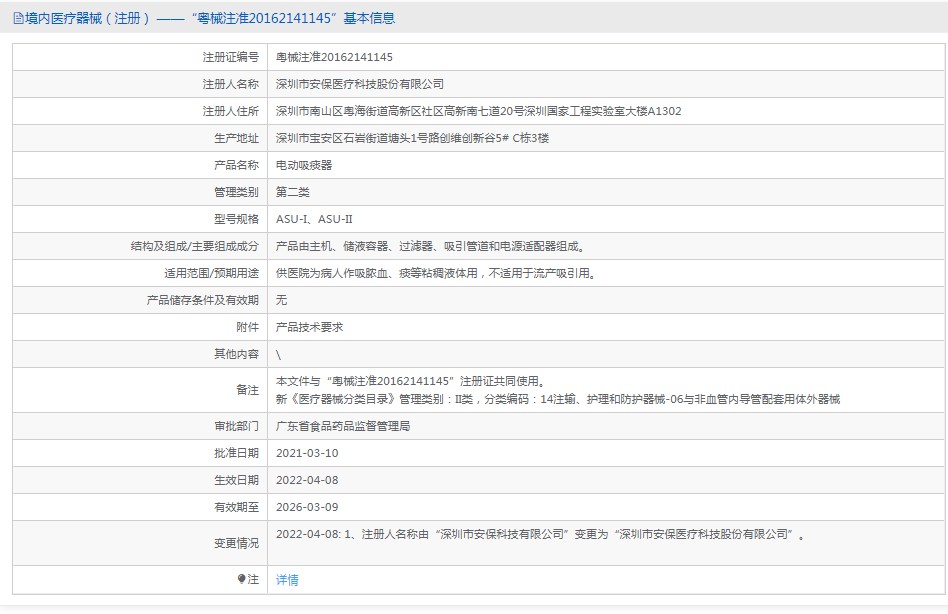Click the 结构及组成/主要组成成分 label
Viewport: 948px width, 614px height.
coord(195,246)
